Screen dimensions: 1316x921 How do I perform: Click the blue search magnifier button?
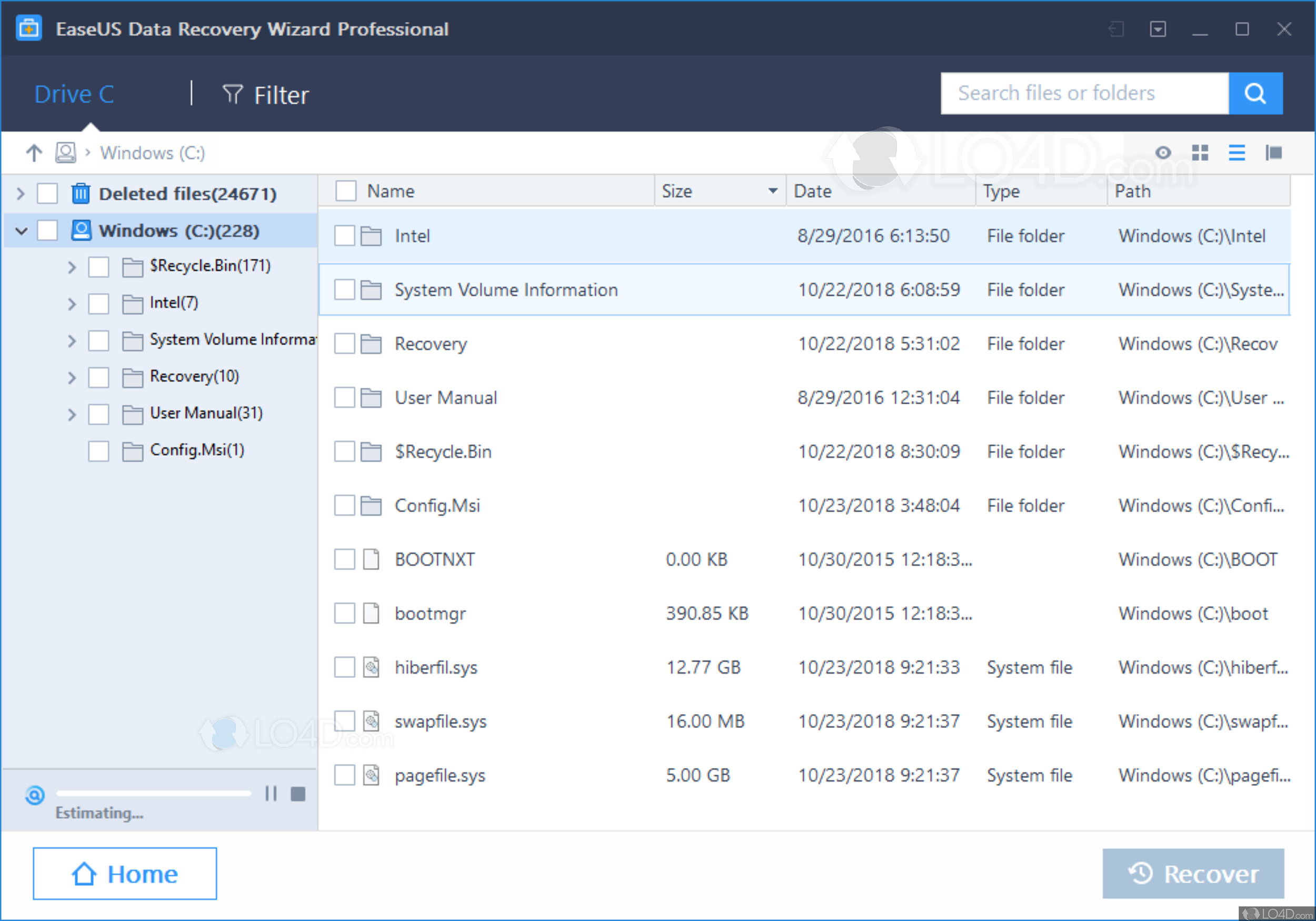point(1254,94)
